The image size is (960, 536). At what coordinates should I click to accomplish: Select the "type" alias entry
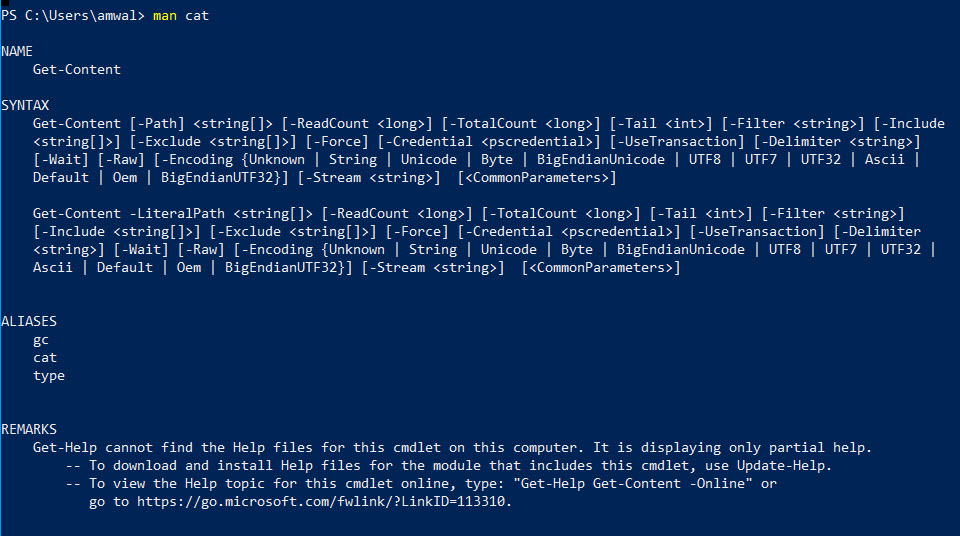(49, 376)
